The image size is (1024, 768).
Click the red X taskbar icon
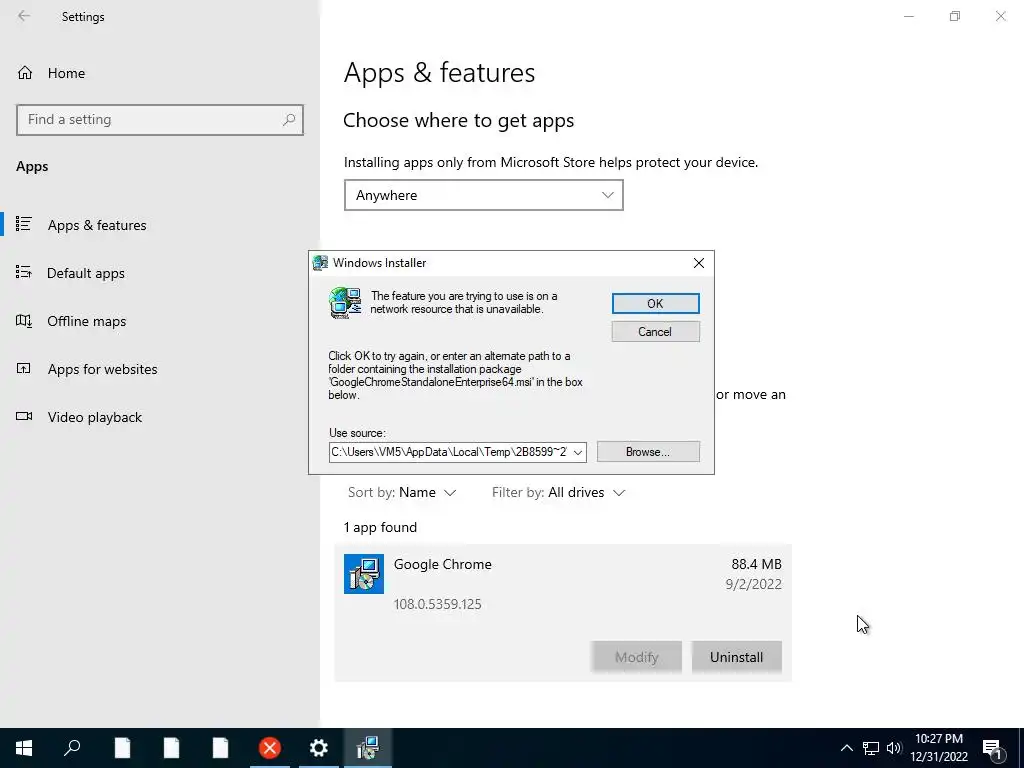pos(269,748)
